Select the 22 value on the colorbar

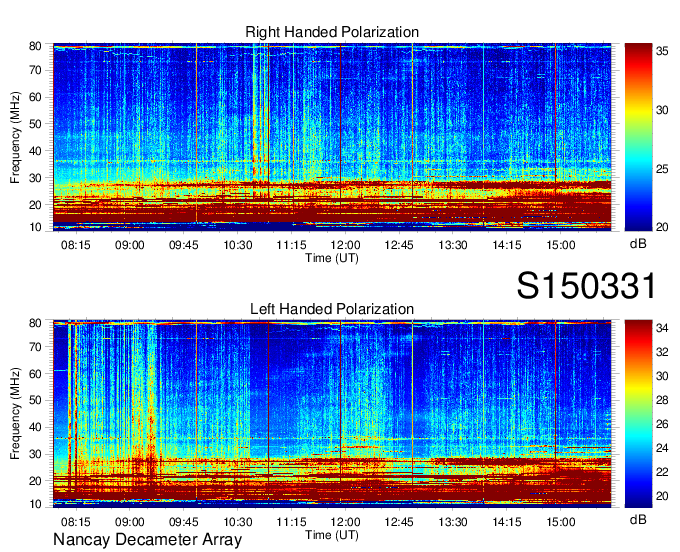click(662, 472)
